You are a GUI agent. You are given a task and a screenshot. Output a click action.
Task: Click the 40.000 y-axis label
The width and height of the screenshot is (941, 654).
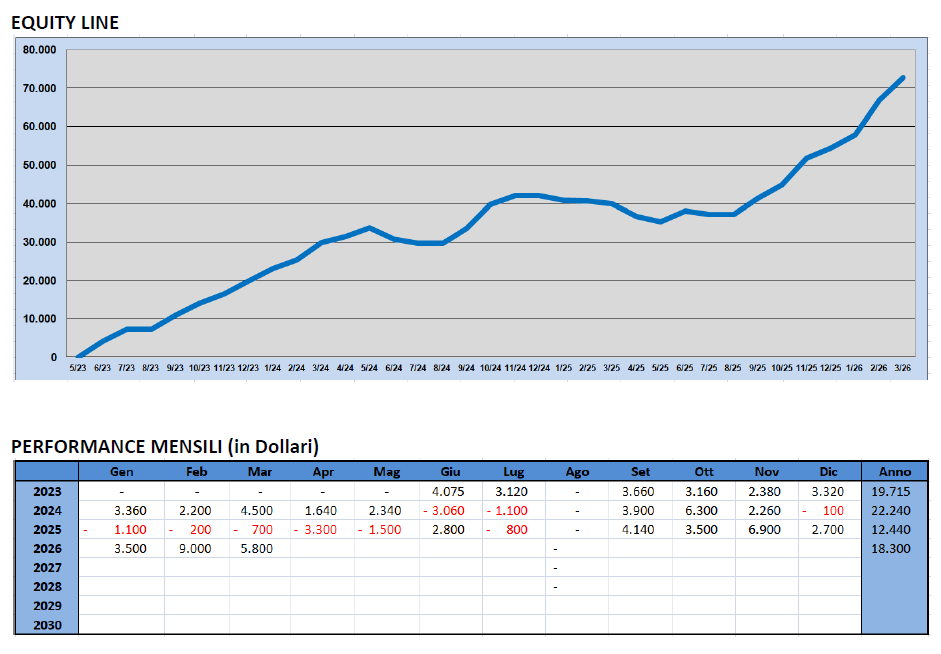[x=39, y=204]
